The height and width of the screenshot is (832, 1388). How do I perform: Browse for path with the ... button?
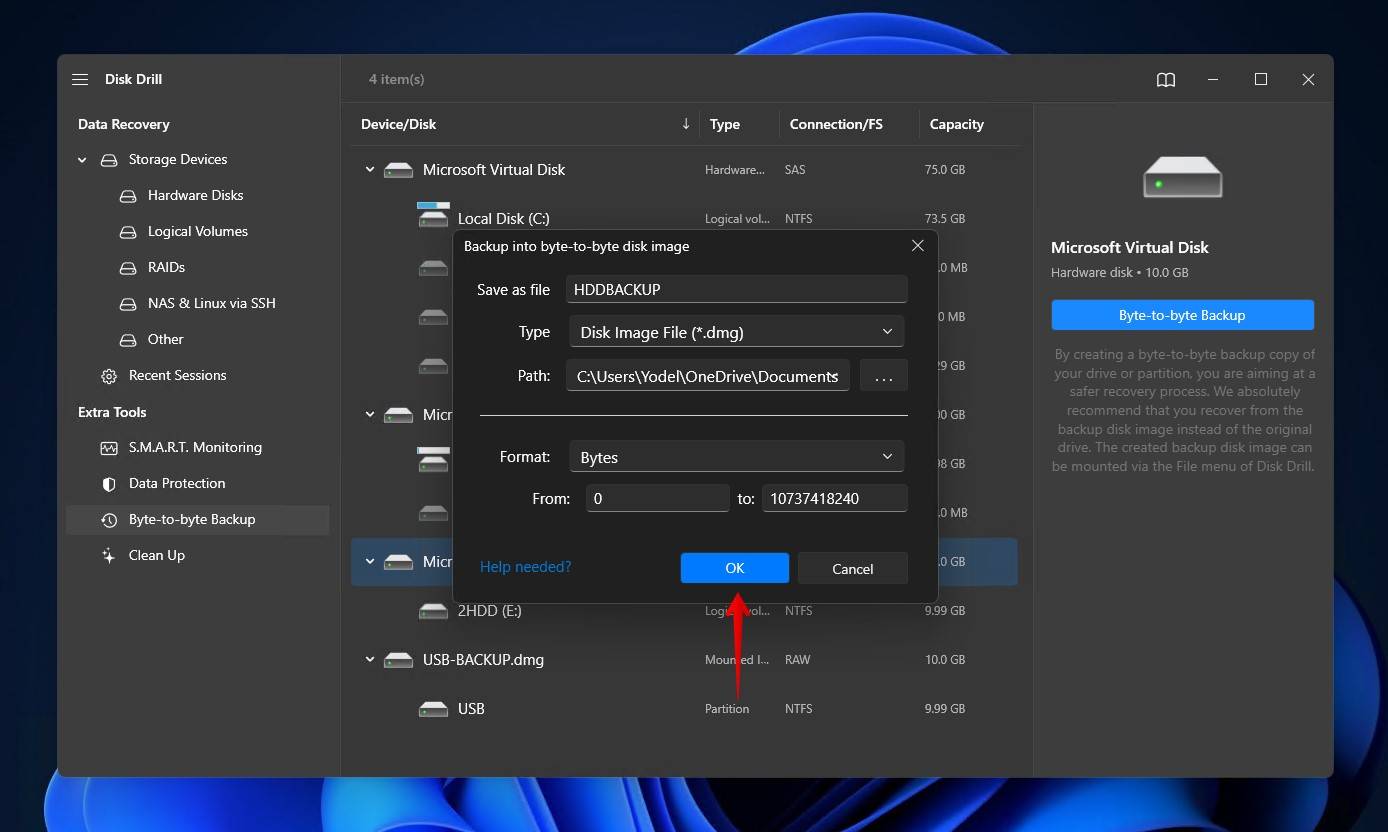[x=883, y=377]
